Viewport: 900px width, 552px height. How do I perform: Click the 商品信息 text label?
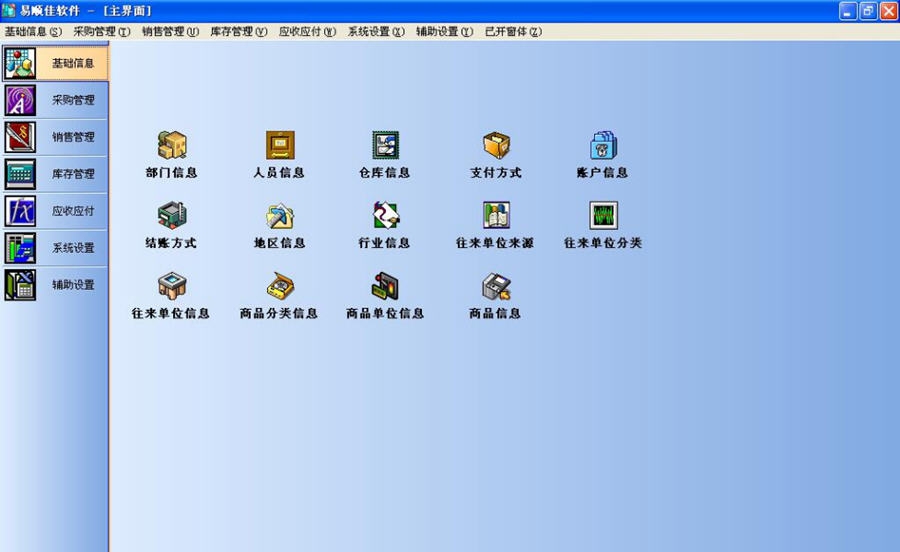(x=495, y=313)
